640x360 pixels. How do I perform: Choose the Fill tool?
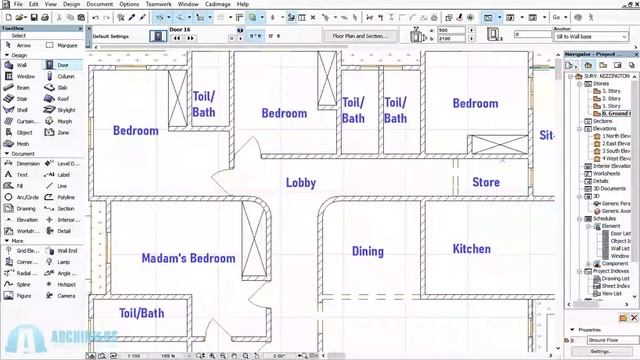(x=14, y=186)
